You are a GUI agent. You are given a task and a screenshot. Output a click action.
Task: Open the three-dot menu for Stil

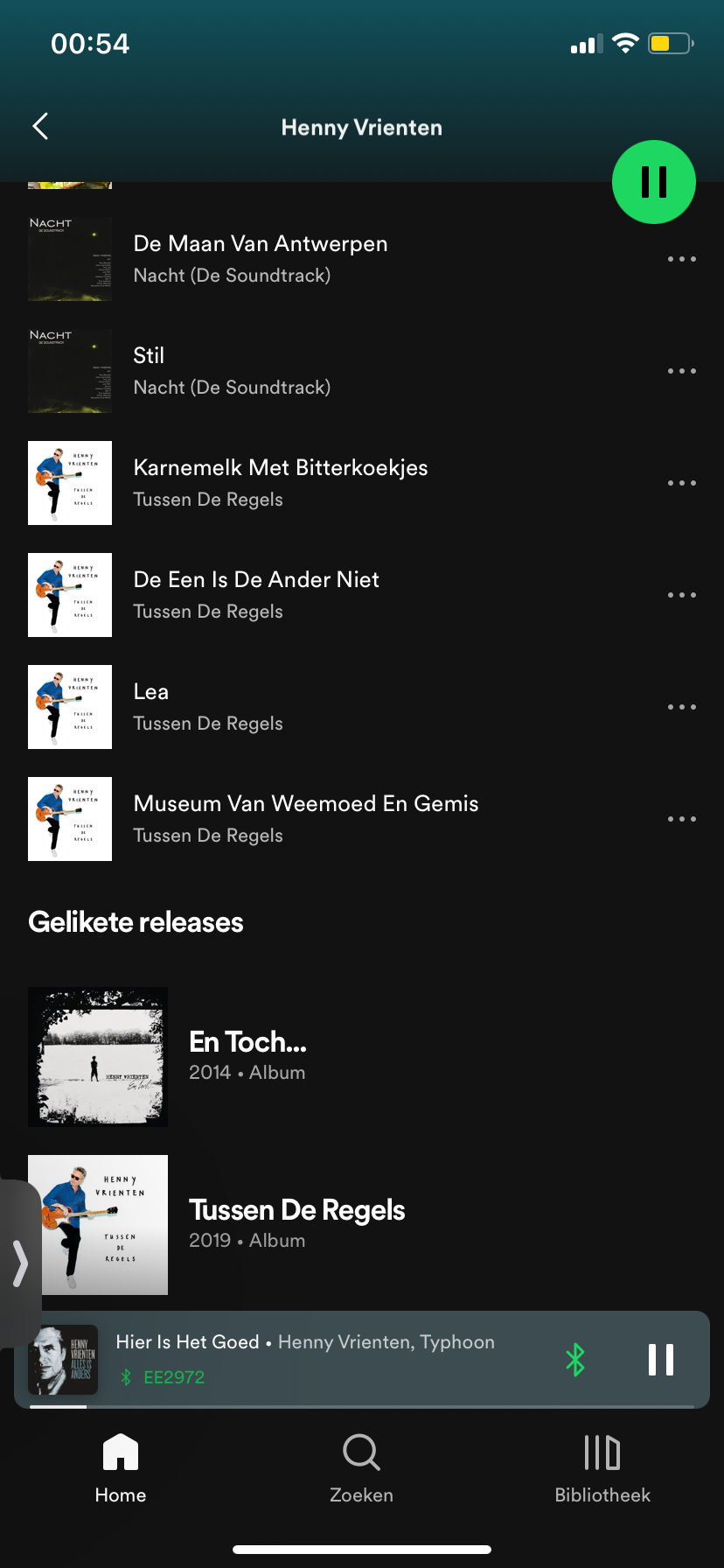click(682, 371)
